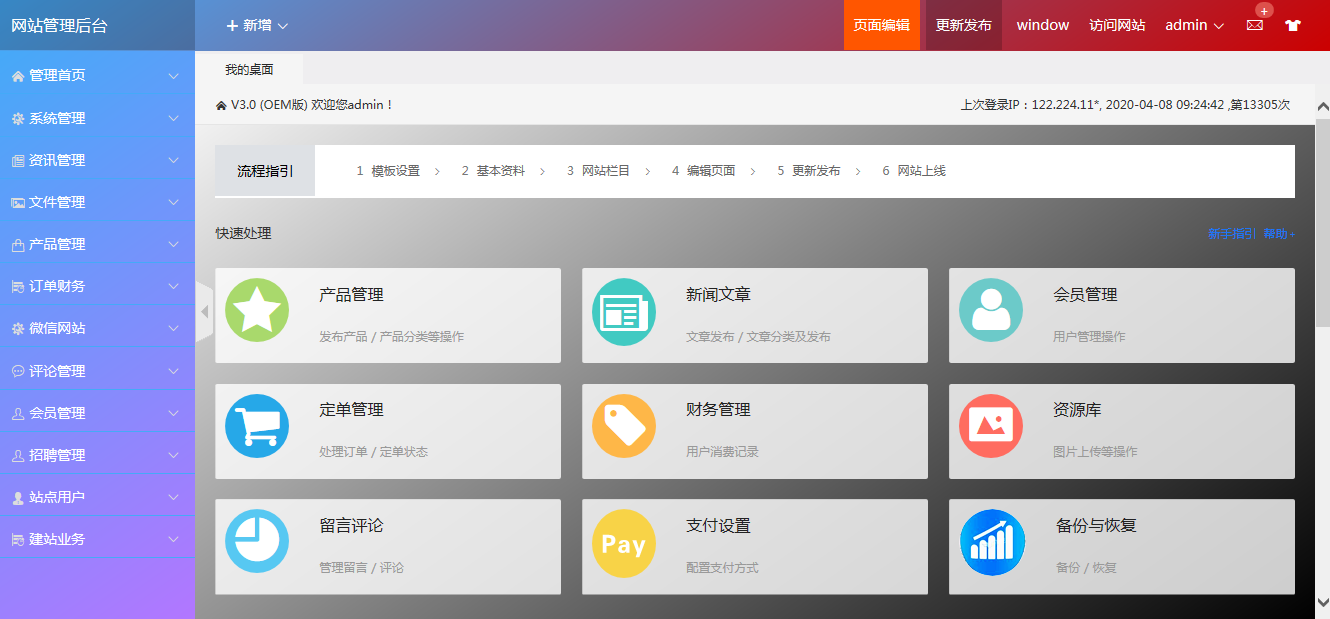This screenshot has width=1330, height=619.
Task: Click the 新闻文章 newspaper icon
Action: tap(624, 311)
